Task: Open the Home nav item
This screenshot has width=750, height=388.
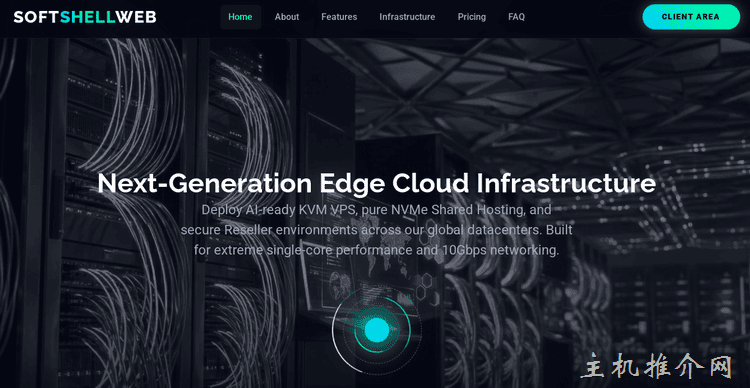Action: 240,17
